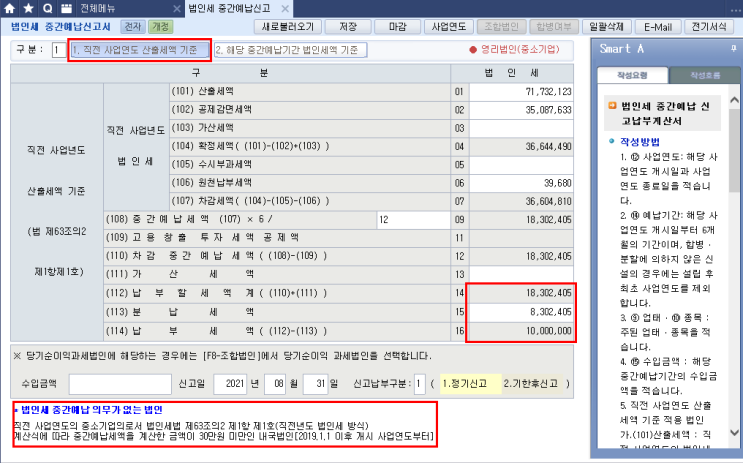Click the (101) 산출세액 value 71,732,123

[521, 91]
